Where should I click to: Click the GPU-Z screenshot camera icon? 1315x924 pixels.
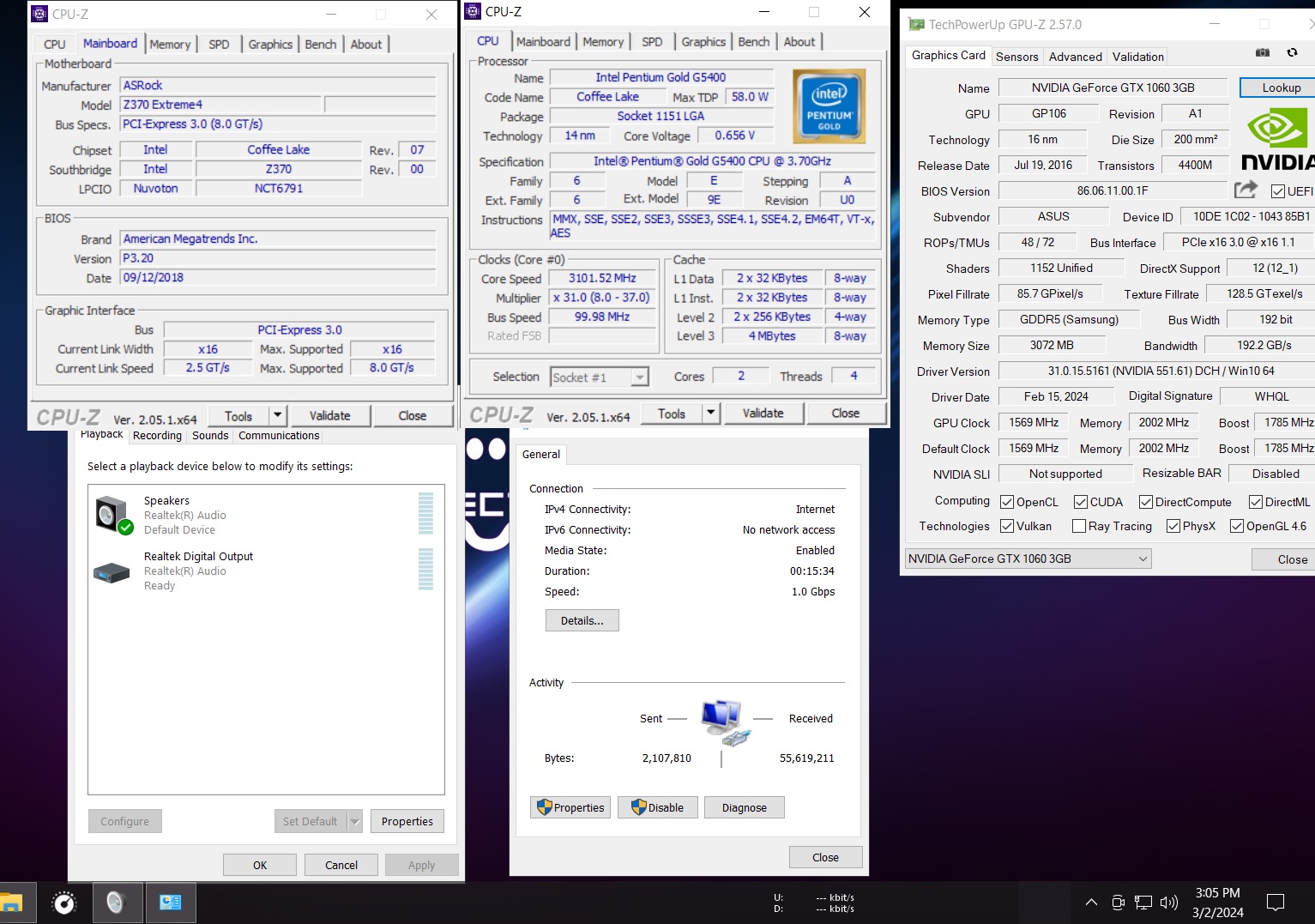1262,53
